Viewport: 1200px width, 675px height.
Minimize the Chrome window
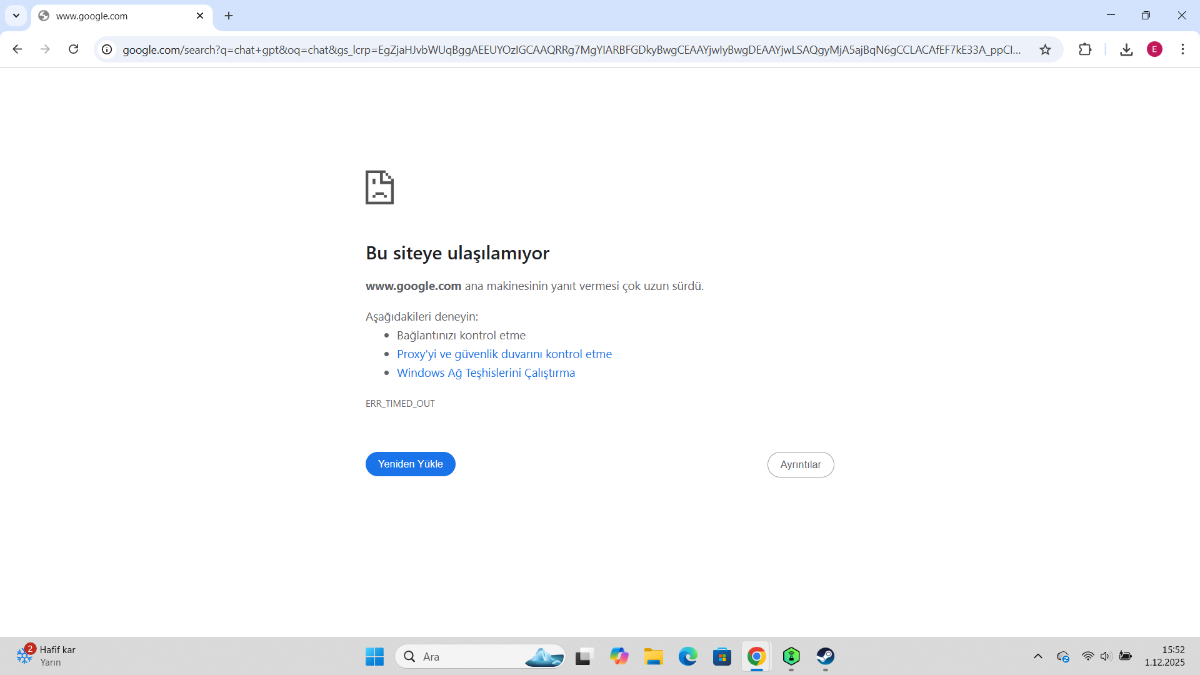(1111, 15)
